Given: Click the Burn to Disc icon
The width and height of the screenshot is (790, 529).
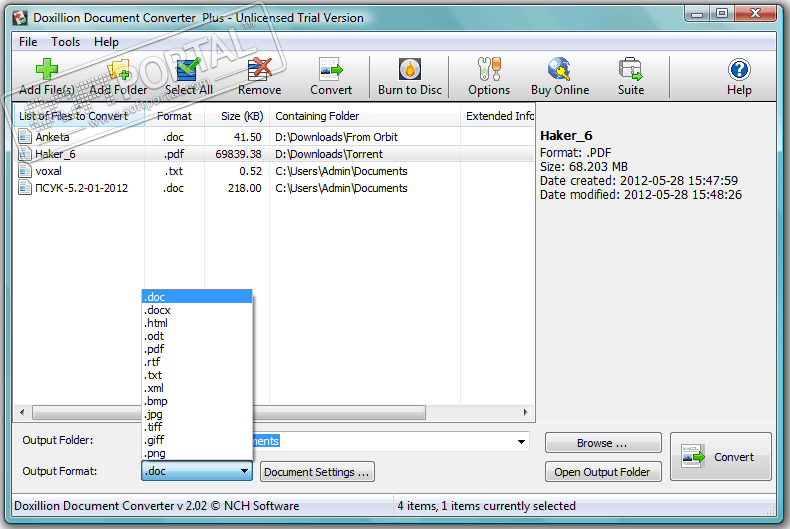Looking at the screenshot, I should pyautogui.click(x=410, y=69).
